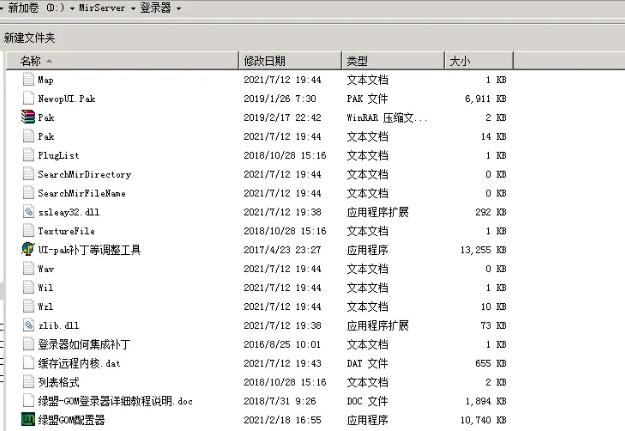This screenshot has height=431, width=625.
Task: Click the SearchMirDirectory file icon
Action: pos(28,174)
